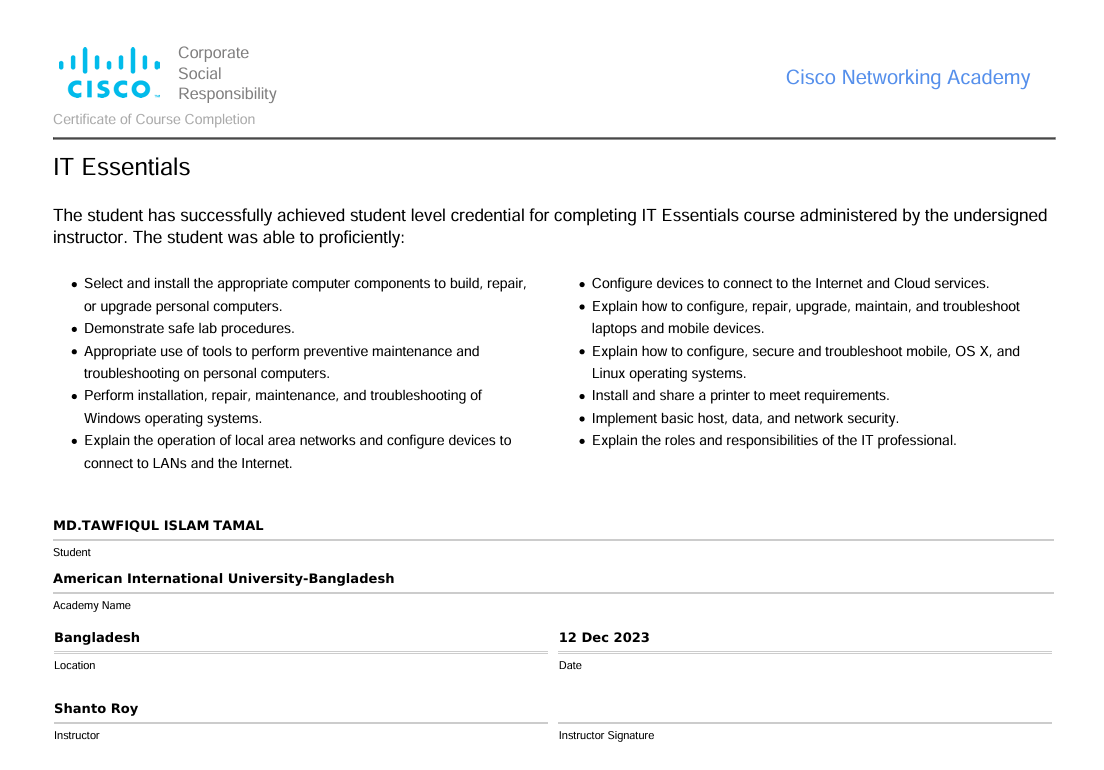The width and height of the screenshot is (1104, 770).
Task: Click the Student field label
Action: pos(72,553)
